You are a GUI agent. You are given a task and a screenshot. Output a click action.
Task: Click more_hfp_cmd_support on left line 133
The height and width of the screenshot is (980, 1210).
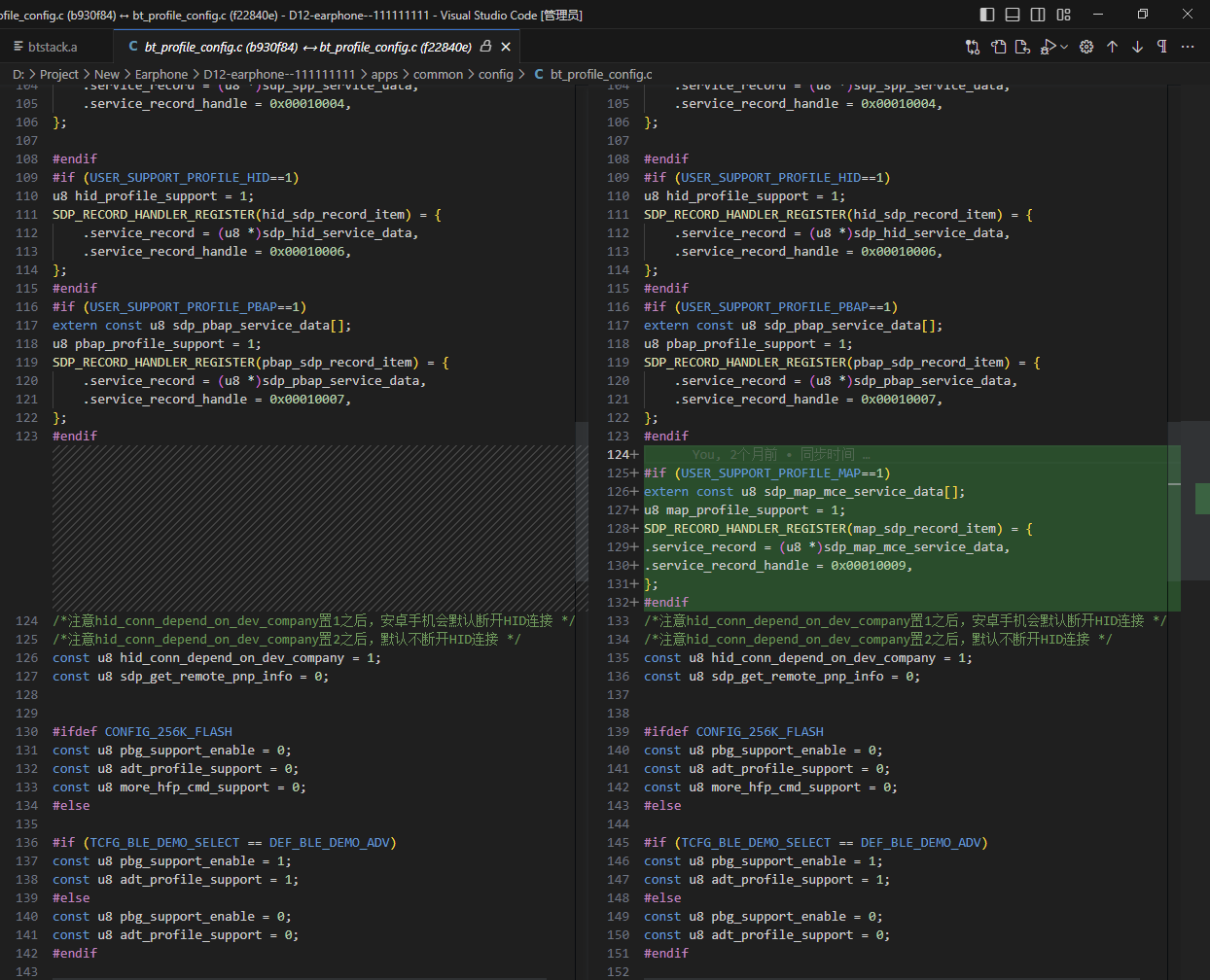point(195,787)
